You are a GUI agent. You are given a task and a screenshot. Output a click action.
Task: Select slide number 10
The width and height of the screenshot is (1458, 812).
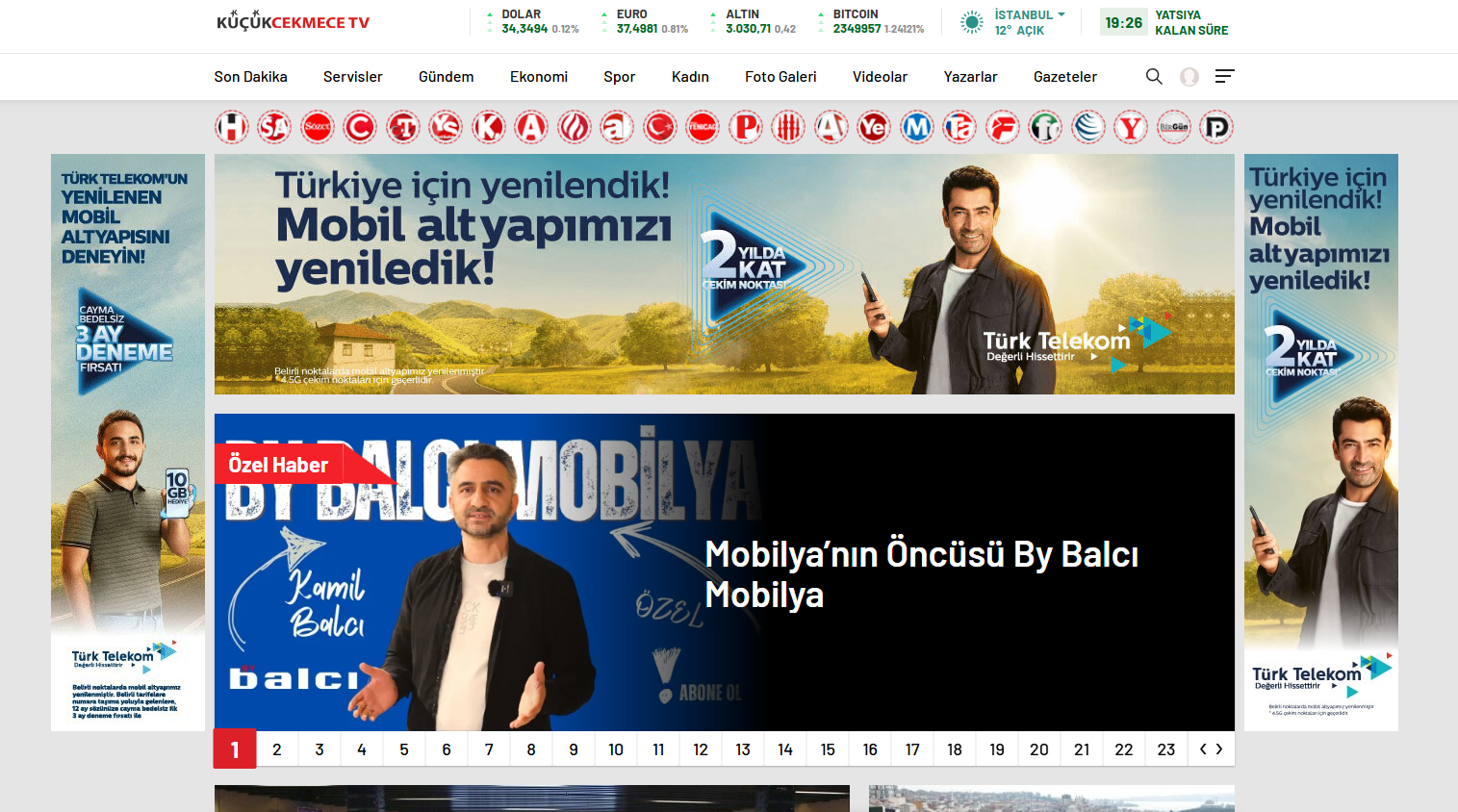tap(616, 749)
